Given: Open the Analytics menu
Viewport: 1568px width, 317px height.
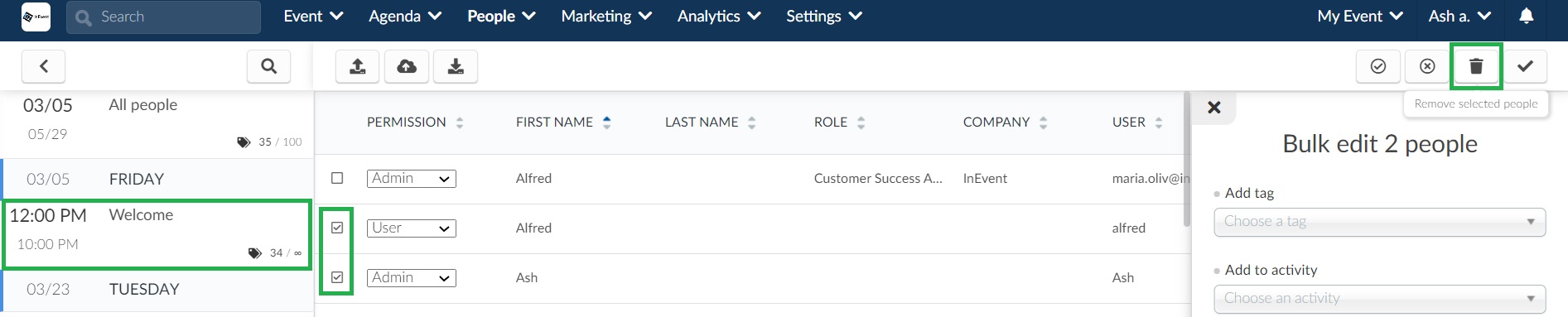Looking at the screenshot, I should pos(719,16).
